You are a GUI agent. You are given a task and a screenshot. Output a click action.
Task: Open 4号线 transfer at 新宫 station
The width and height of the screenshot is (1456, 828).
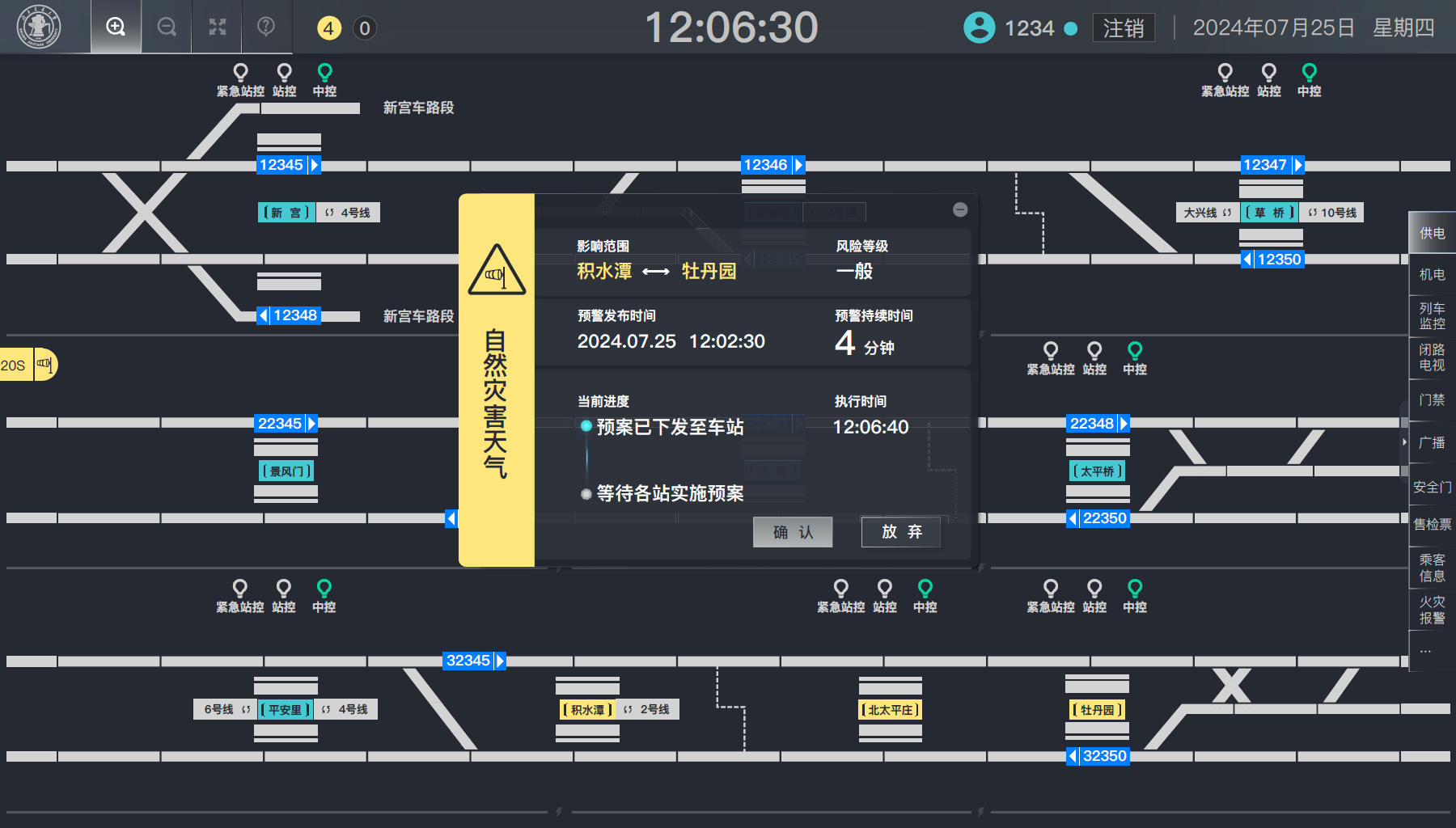click(x=348, y=213)
